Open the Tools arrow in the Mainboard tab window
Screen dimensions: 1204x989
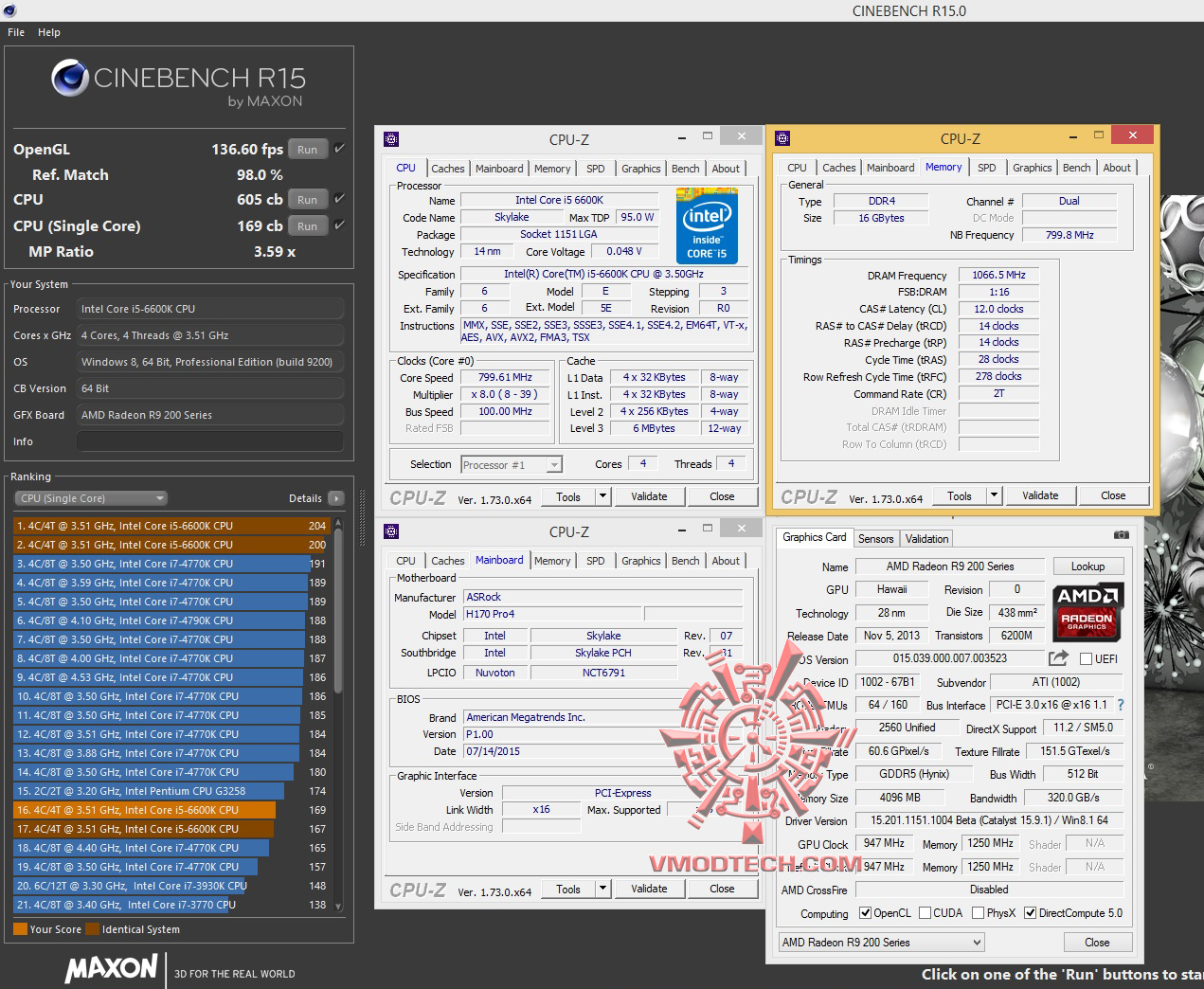point(602,889)
